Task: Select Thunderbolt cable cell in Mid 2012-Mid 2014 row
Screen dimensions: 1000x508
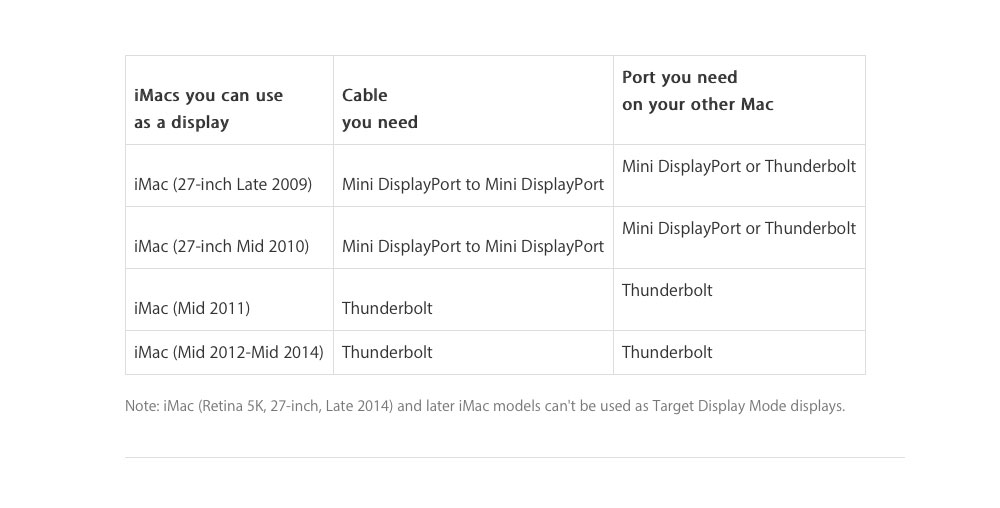Action: 473,352
